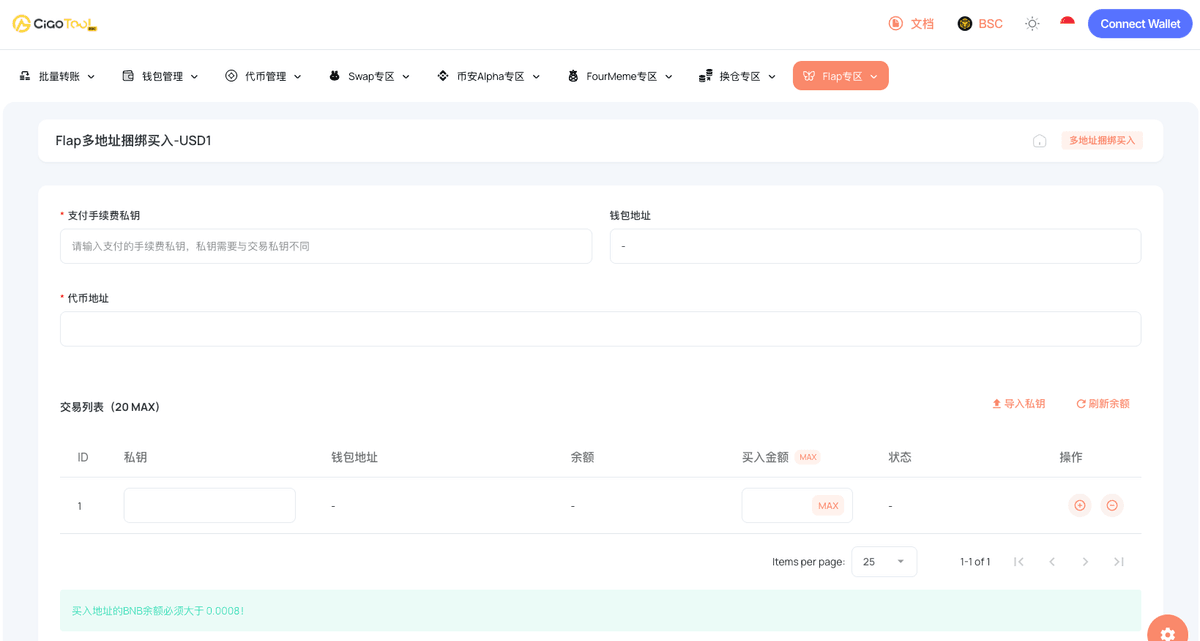The image size is (1200, 641).
Task: Open the Flap专区 menu
Action: click(x=841, y=76)
